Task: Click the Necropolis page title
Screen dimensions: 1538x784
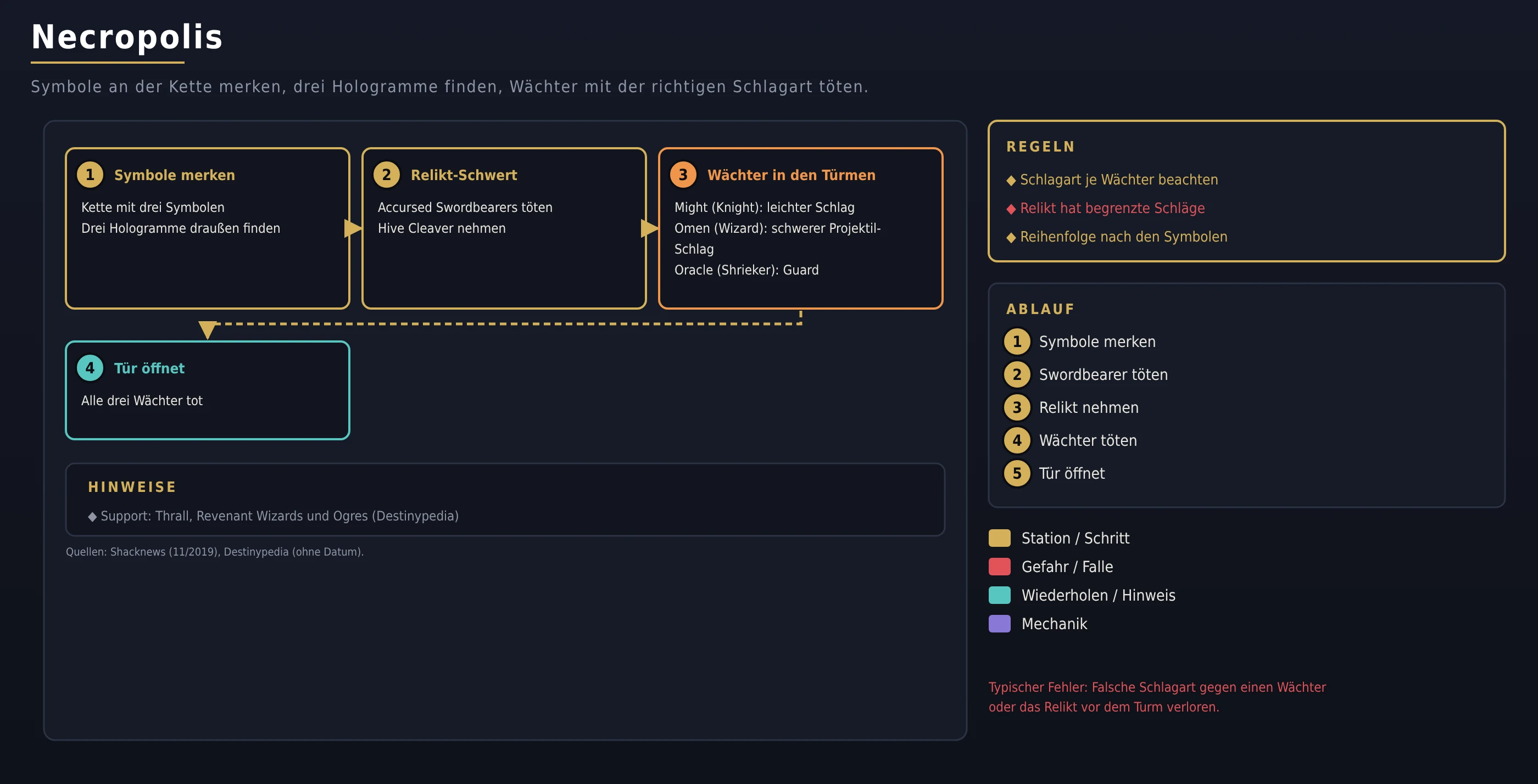Action: pos(127,37)
